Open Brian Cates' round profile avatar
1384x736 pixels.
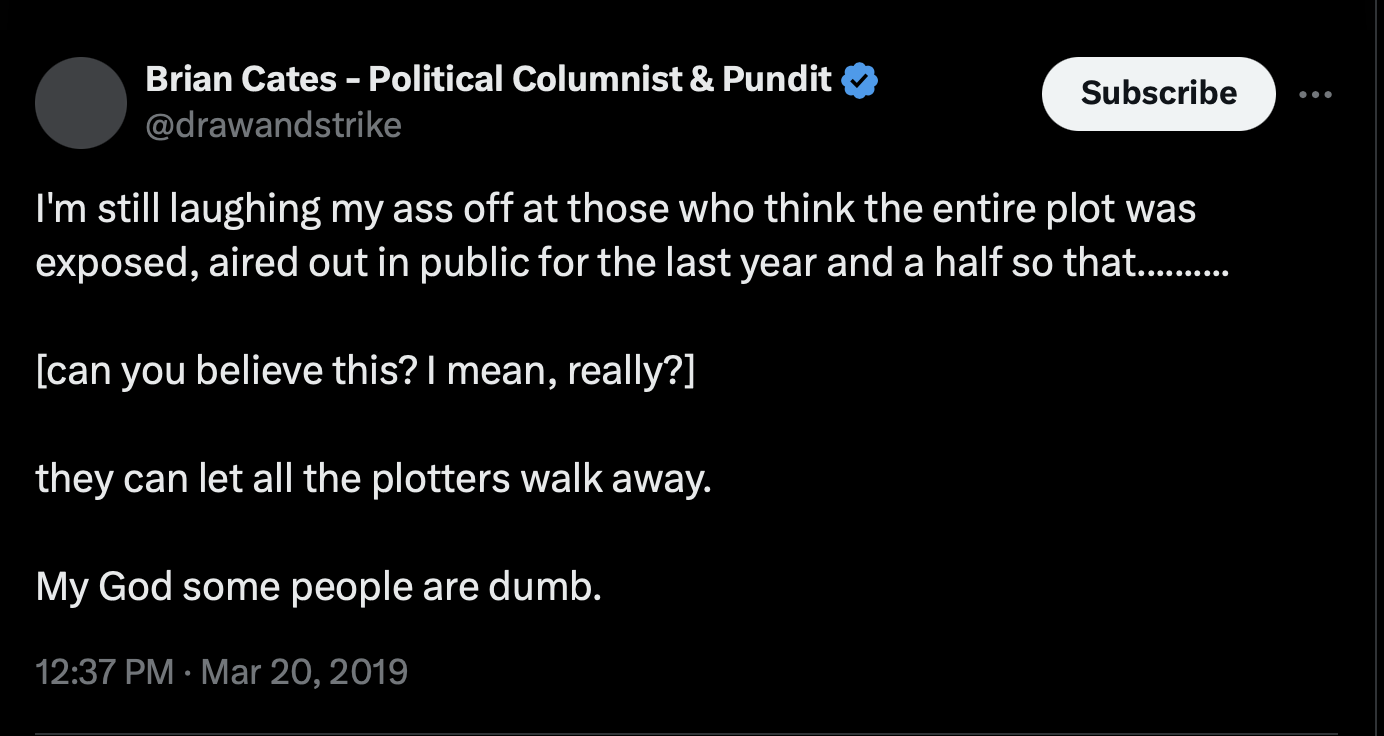tap(81, 103)
